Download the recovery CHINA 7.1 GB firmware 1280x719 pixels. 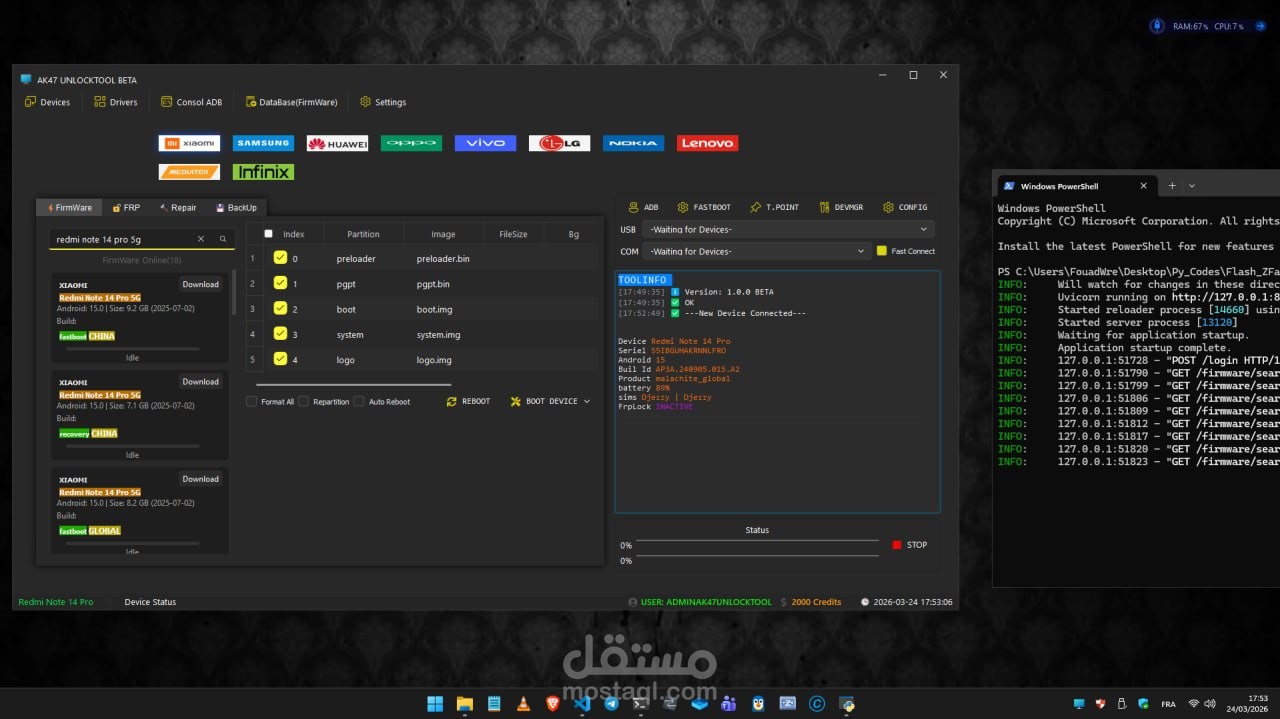click(200, 381)
